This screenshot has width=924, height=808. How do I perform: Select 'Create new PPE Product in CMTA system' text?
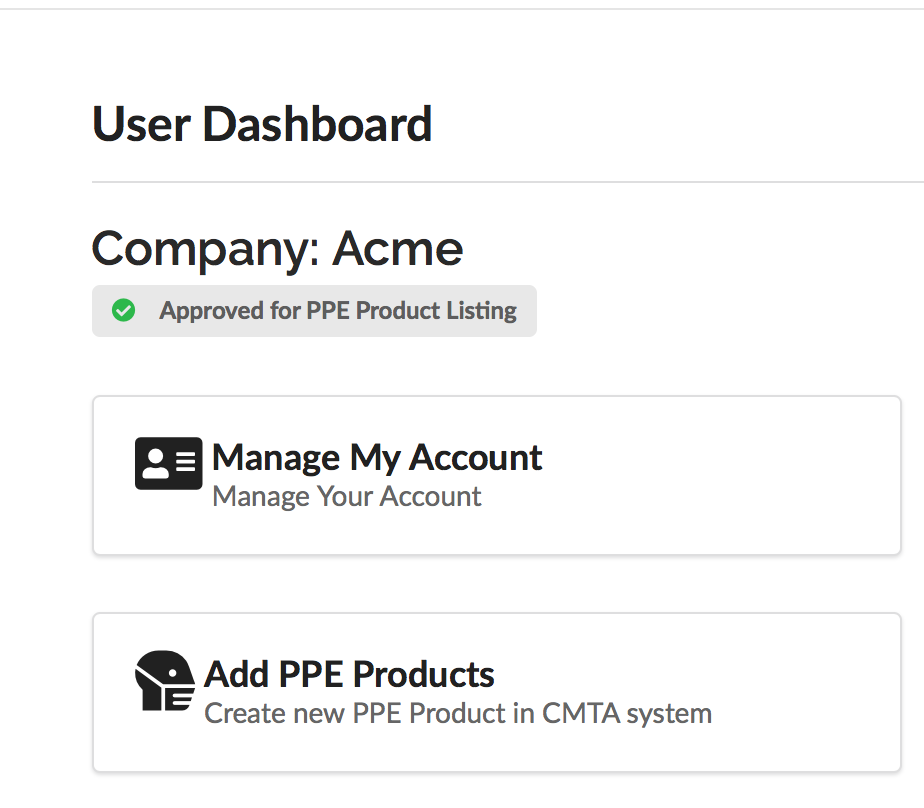458,714
